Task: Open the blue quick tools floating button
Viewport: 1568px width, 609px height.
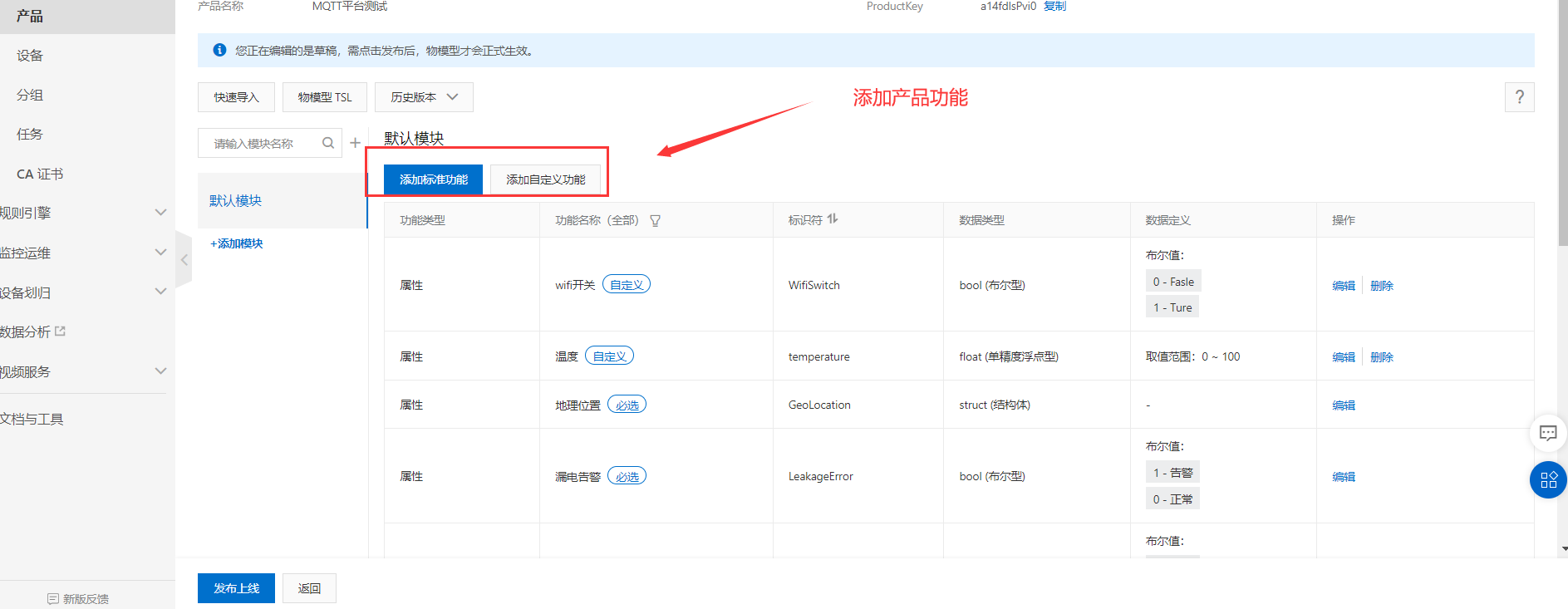Action: tap(1548, 479)
